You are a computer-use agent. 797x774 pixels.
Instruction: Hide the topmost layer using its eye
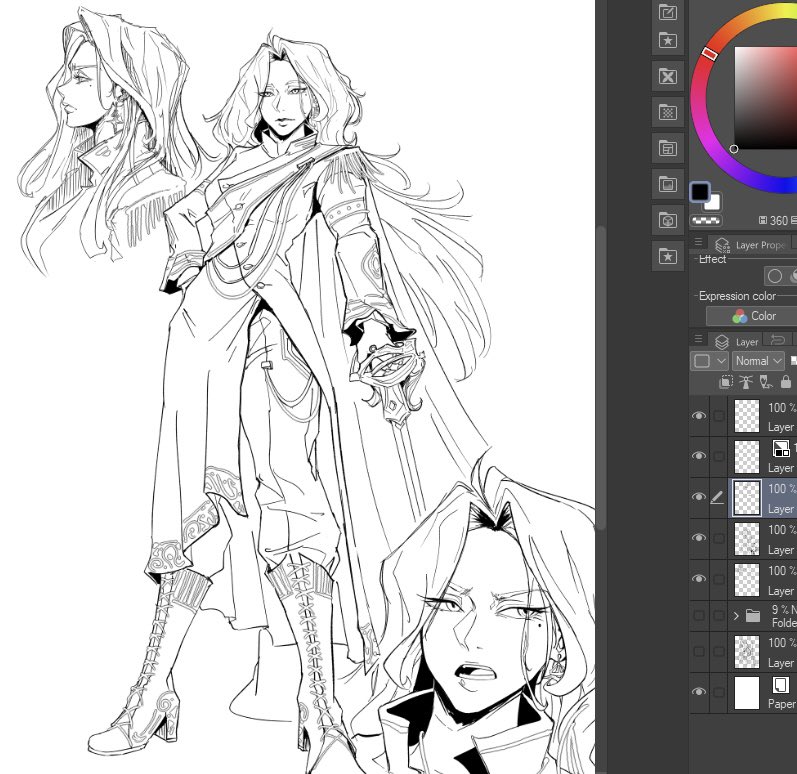(x=699, y=416)
